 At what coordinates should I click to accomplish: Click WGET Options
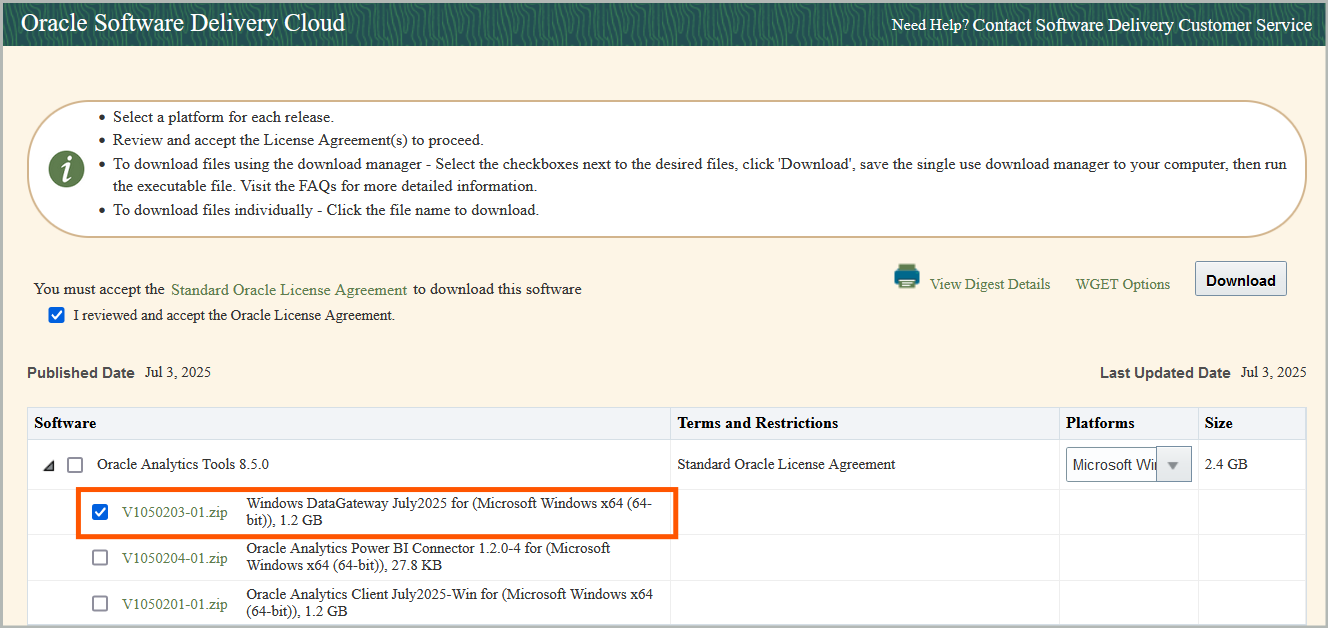click(1122, 284)
